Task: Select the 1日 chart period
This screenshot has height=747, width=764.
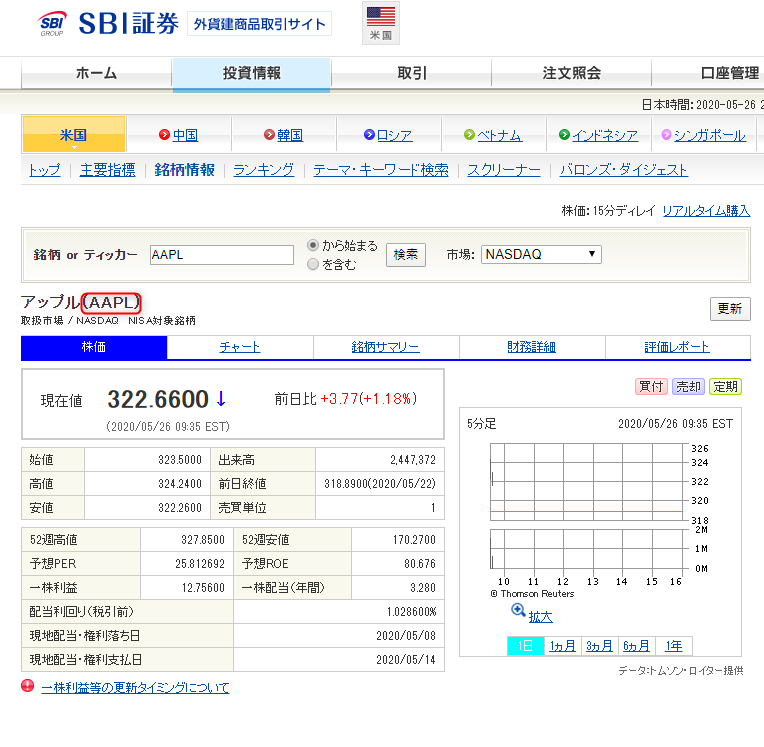Action: pos(525,646)
